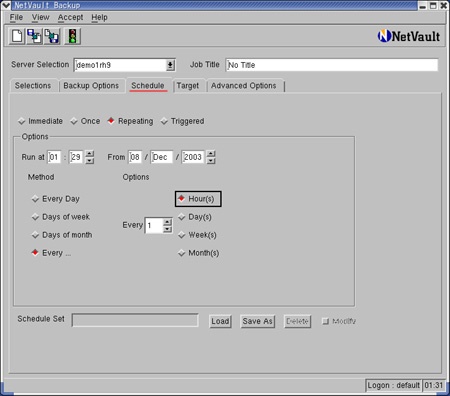
Task: Click the greyed Delete button
Action: coord(297,321)
